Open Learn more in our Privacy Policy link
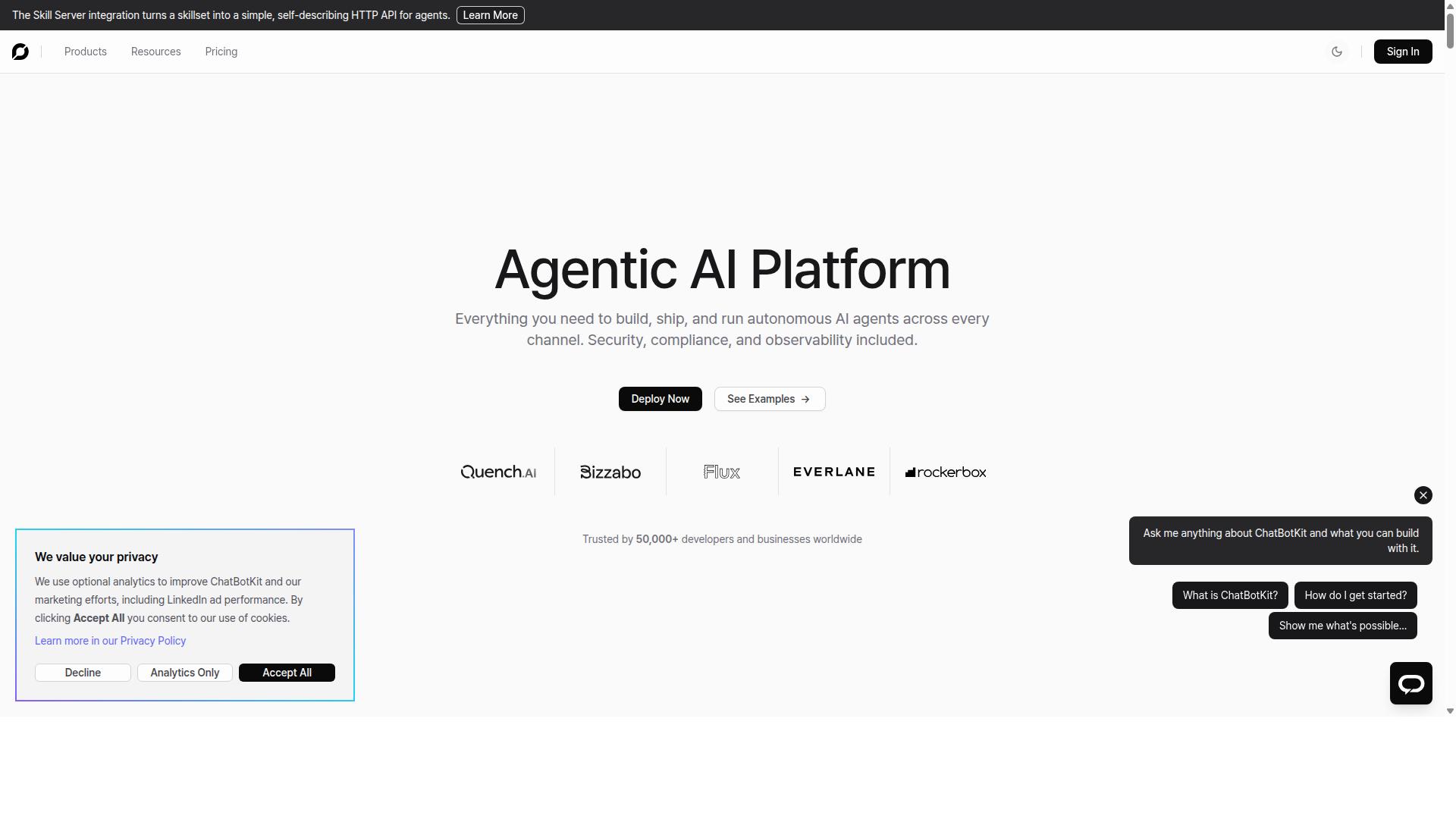The height and width of the screenshot is (819, 1456). click(110, 641)
